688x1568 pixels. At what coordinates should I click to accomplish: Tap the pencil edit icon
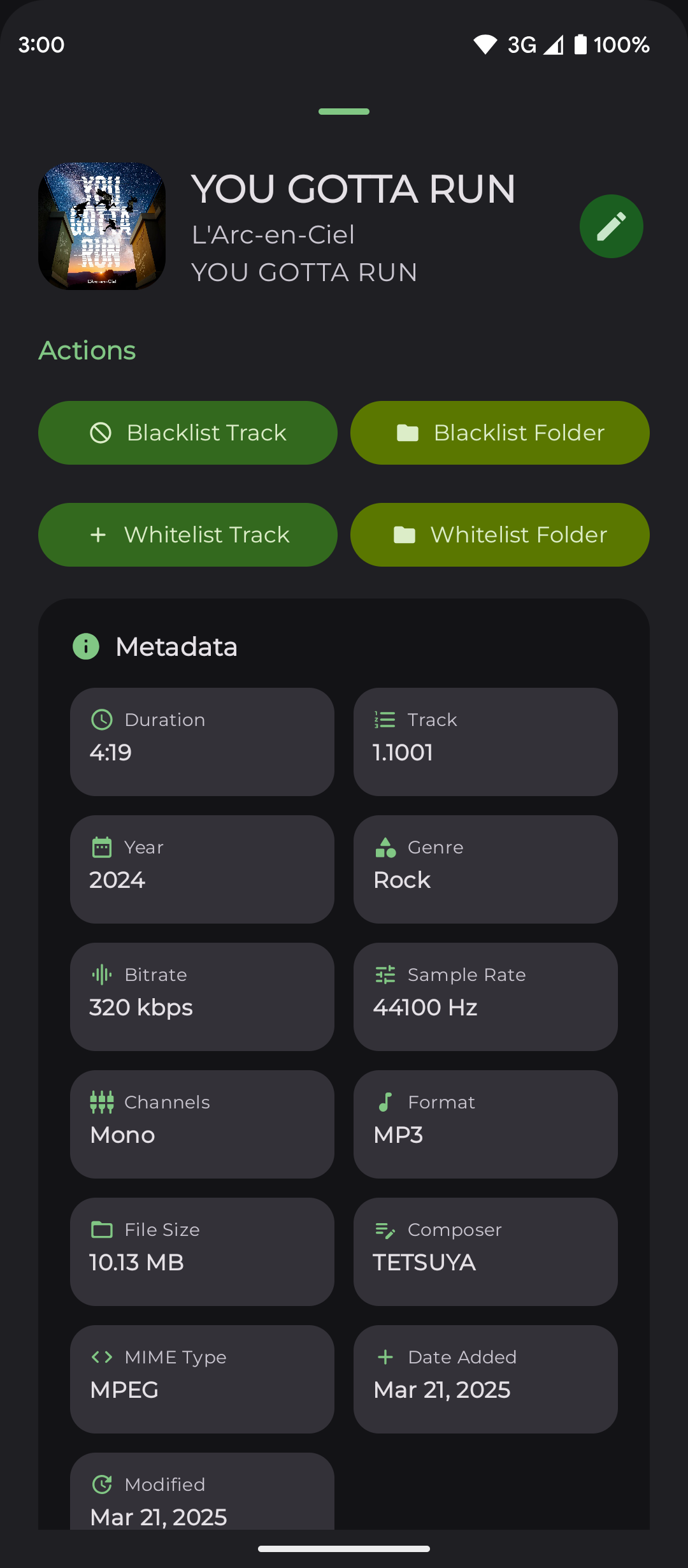pos(611,226)
